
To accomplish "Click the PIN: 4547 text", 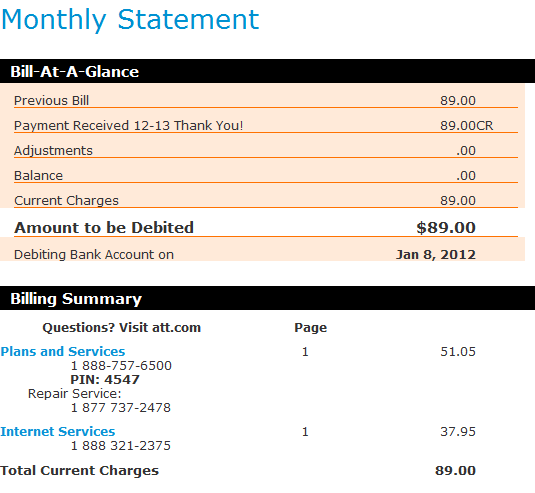I will pos(105,380).
